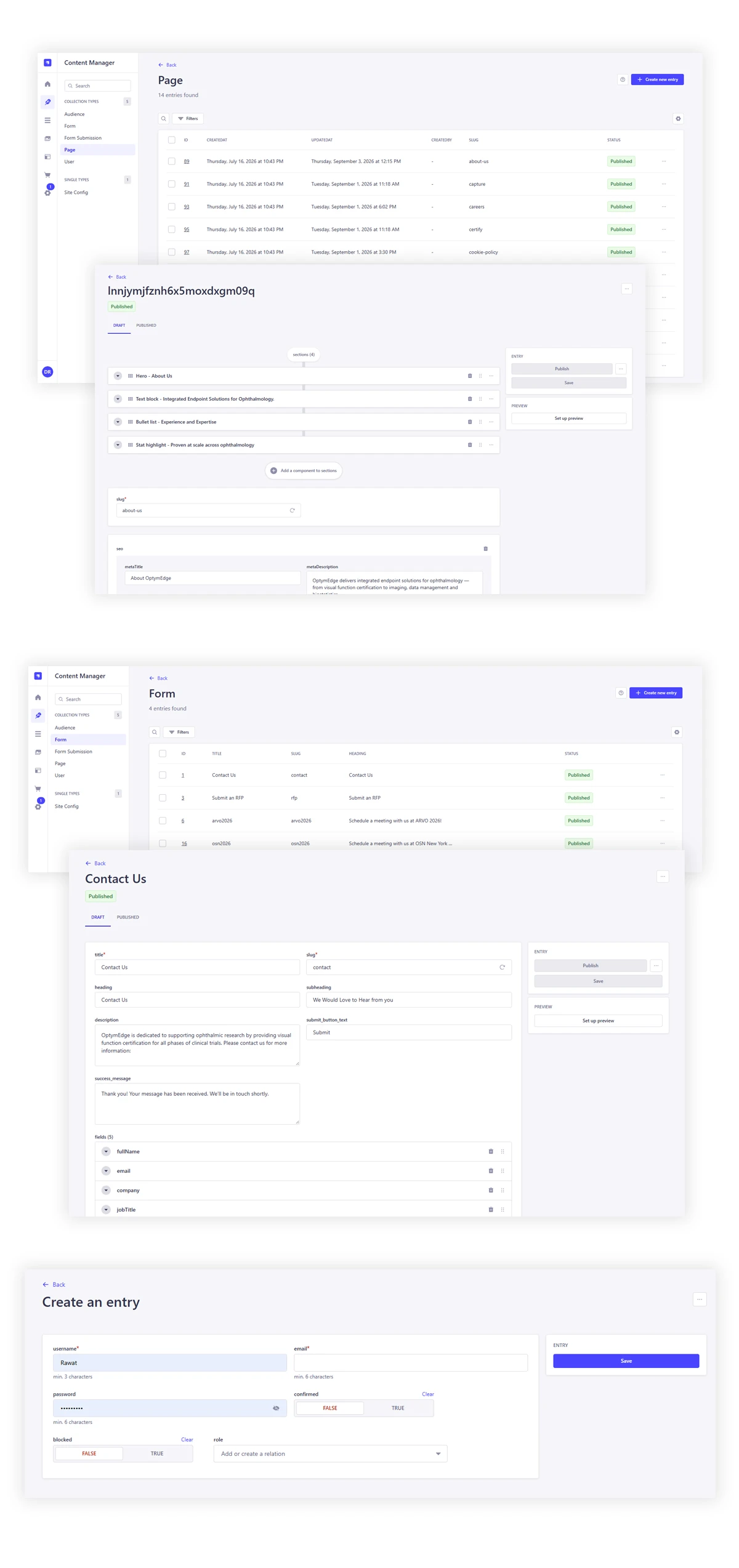Click Add a component to sections
The height and width of the screenshot is (1568, 739).
[x=304, y=471]
